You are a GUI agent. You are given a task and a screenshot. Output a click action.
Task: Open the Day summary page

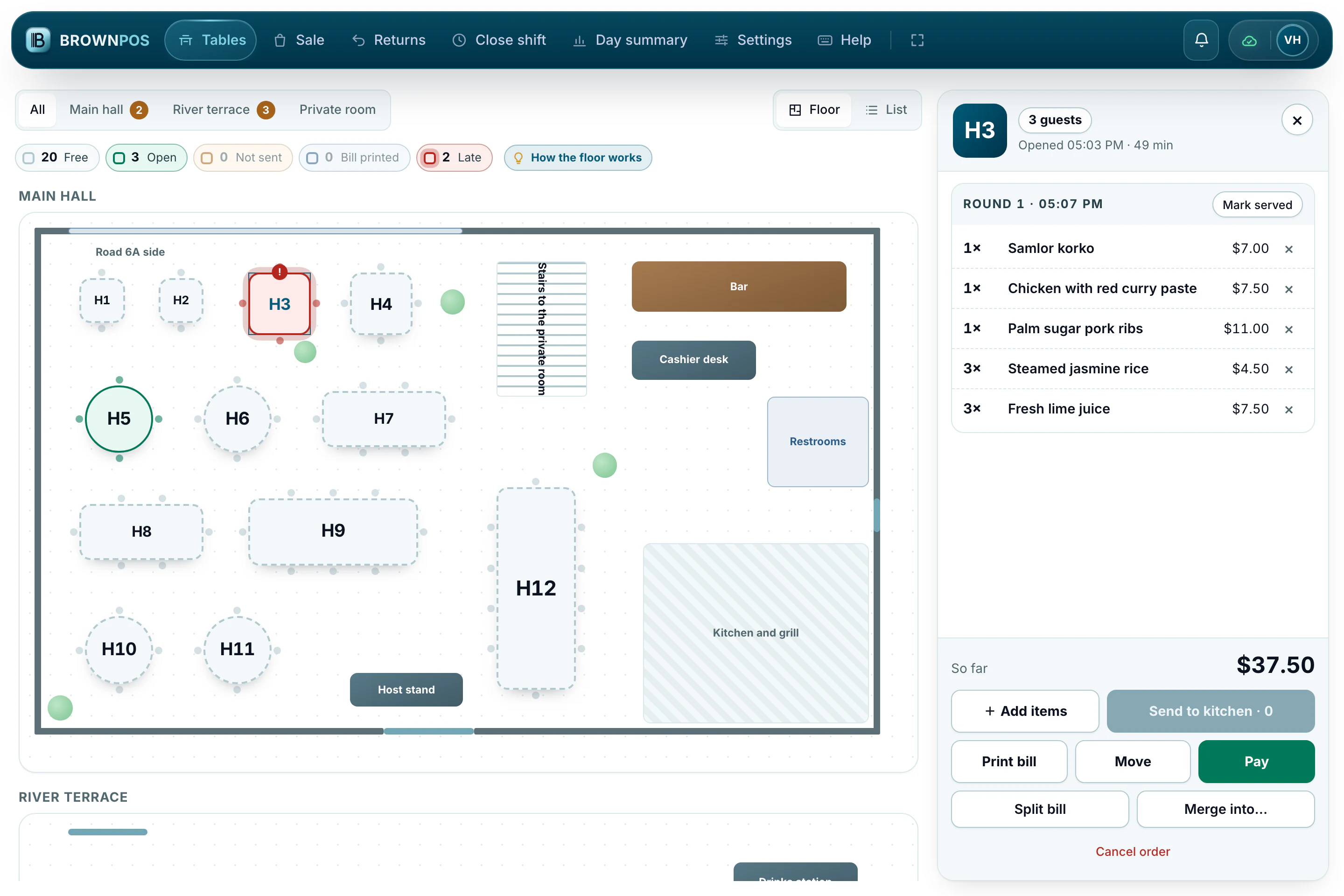630,40
